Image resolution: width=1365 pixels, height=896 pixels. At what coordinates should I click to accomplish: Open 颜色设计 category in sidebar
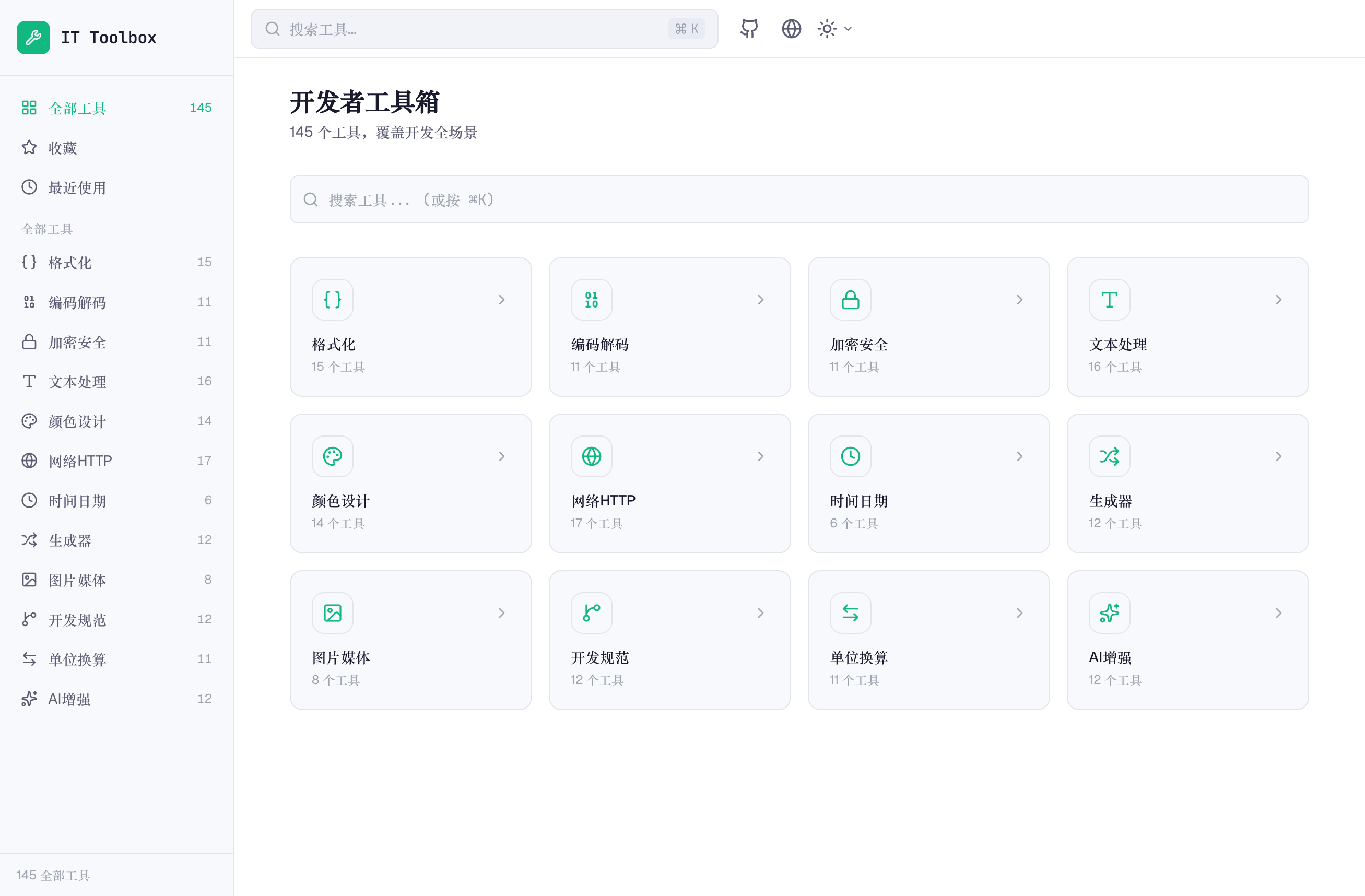pyautogui.click(x=116, y=421)
